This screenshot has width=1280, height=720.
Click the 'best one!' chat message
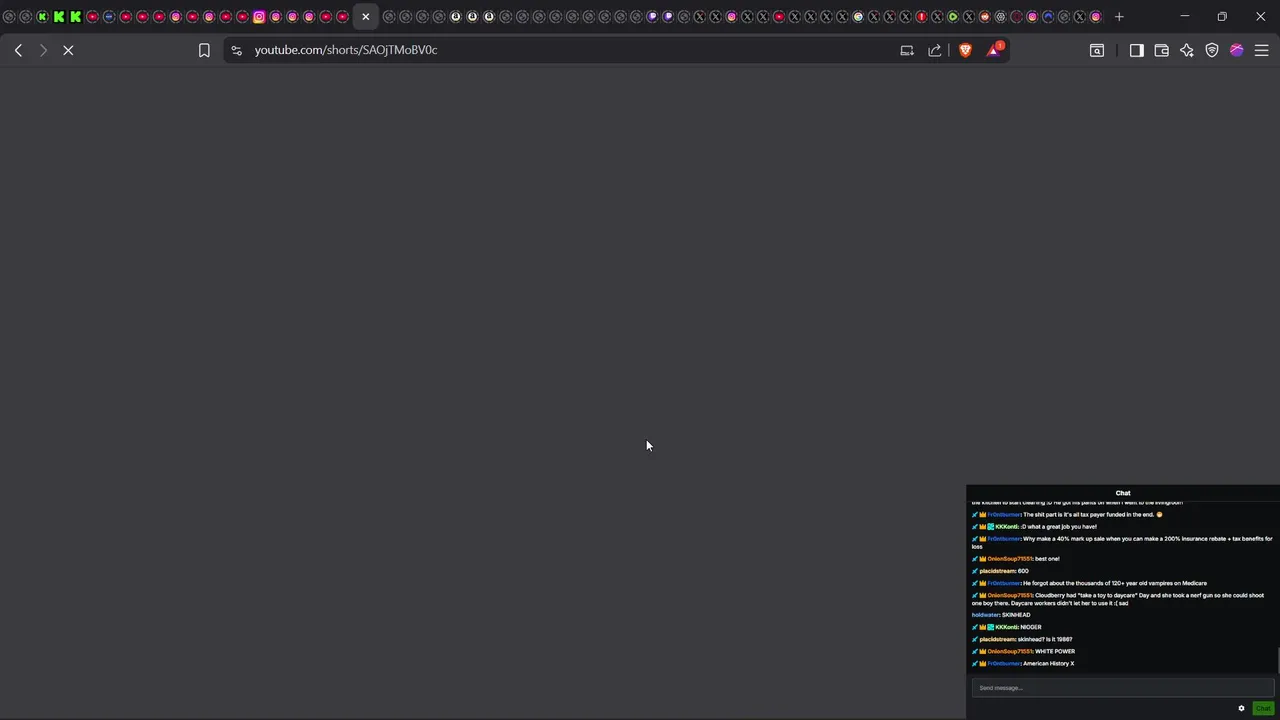tap(1047, 559)
